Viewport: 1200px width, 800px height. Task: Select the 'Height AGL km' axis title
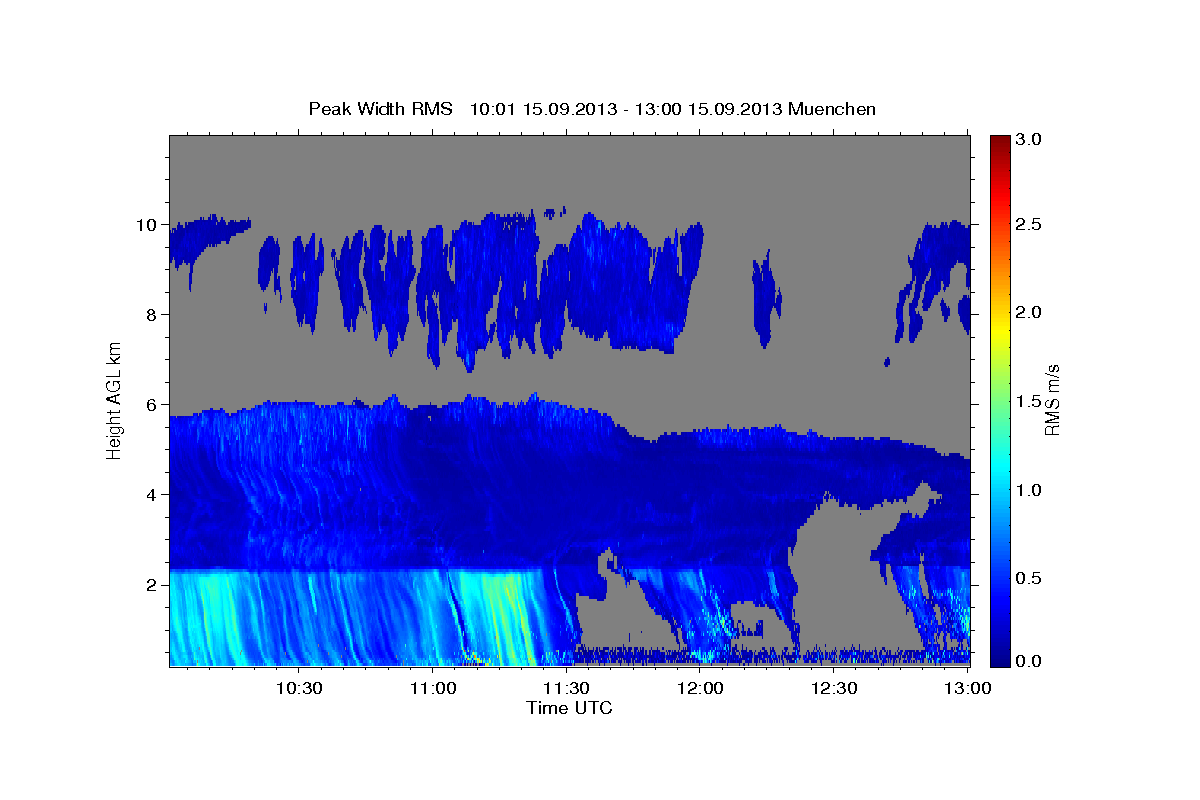[x=115, y=400]
